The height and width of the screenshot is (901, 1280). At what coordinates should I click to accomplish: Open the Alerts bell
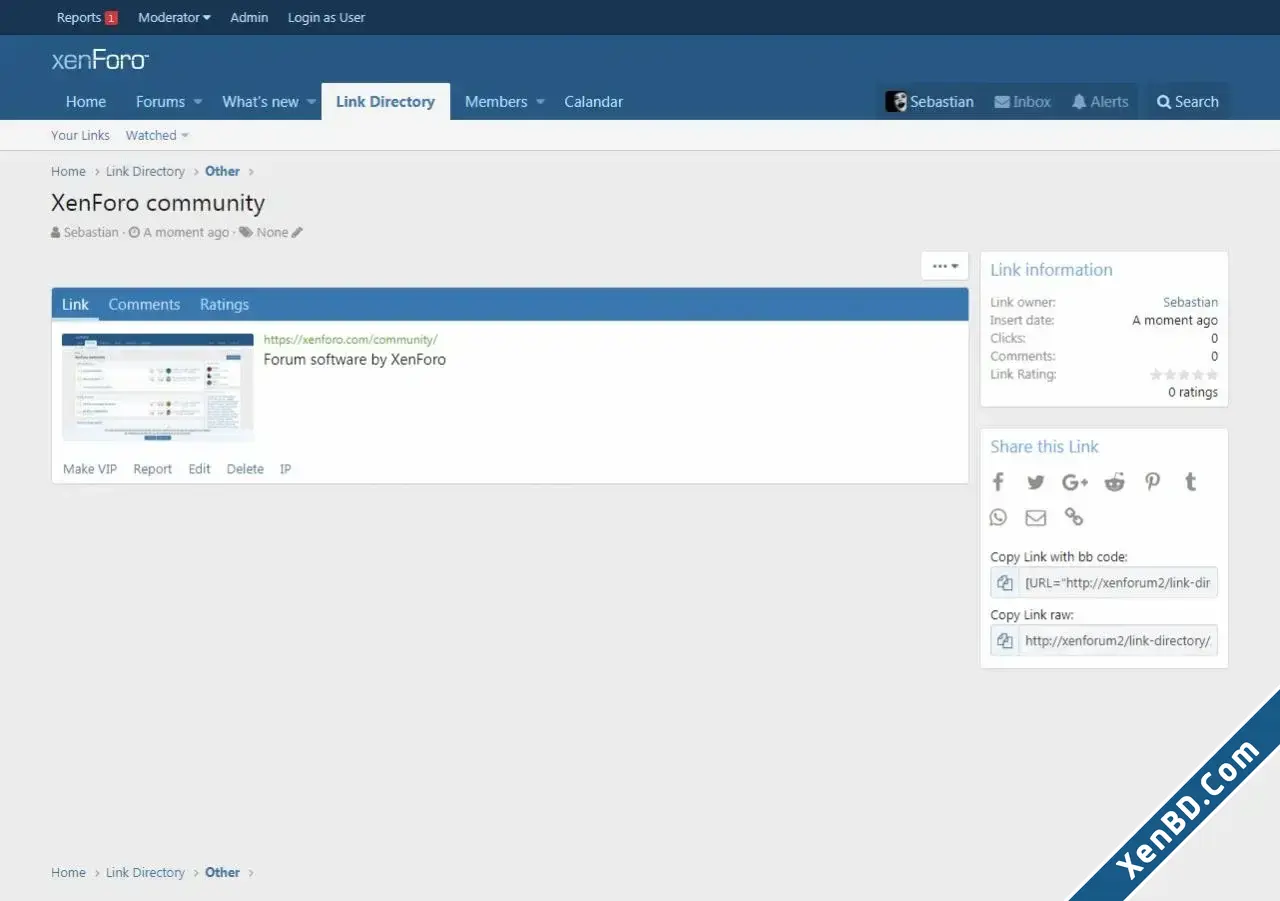click(1079, 102)
